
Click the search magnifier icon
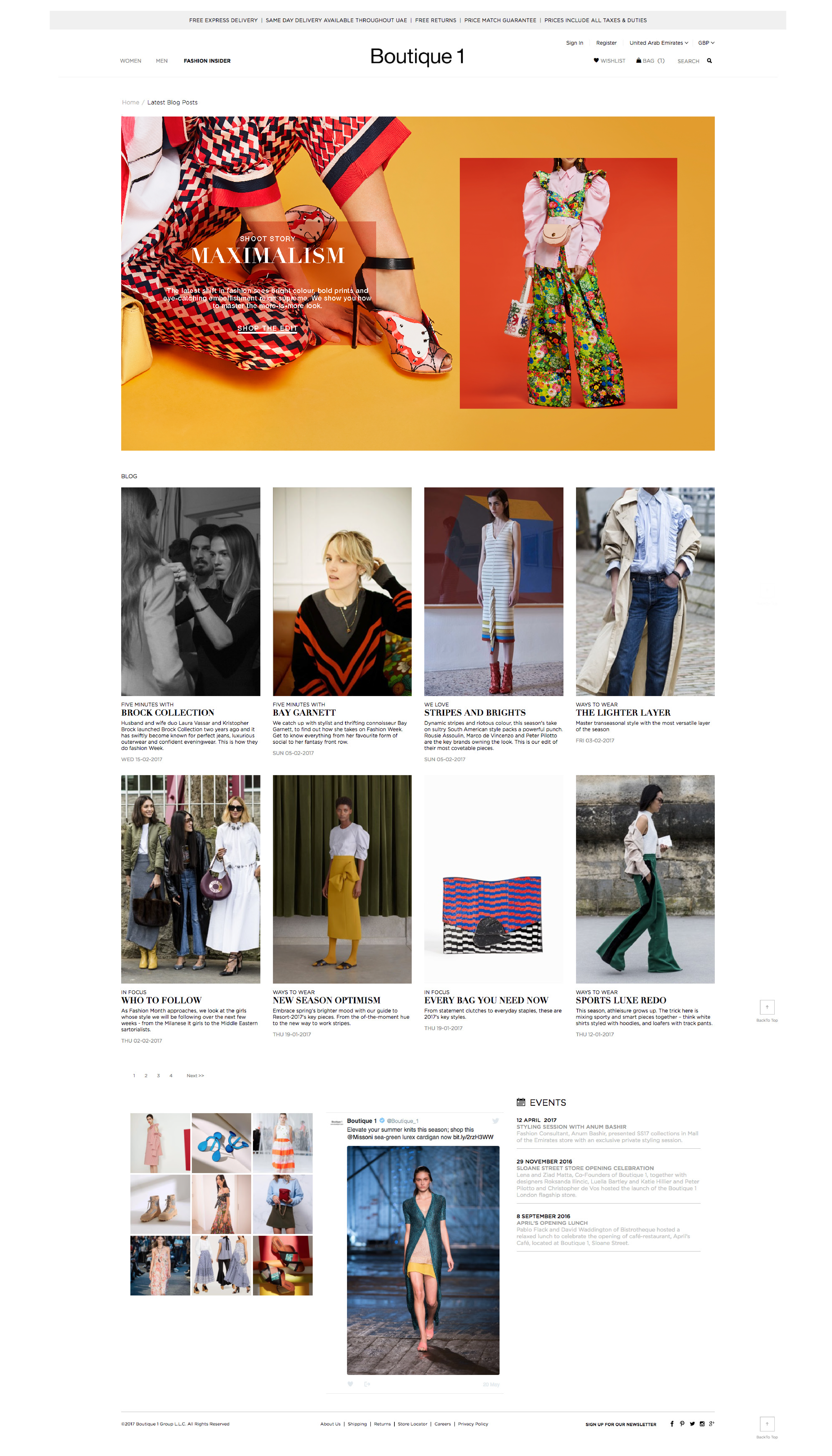tap(709, 61)
